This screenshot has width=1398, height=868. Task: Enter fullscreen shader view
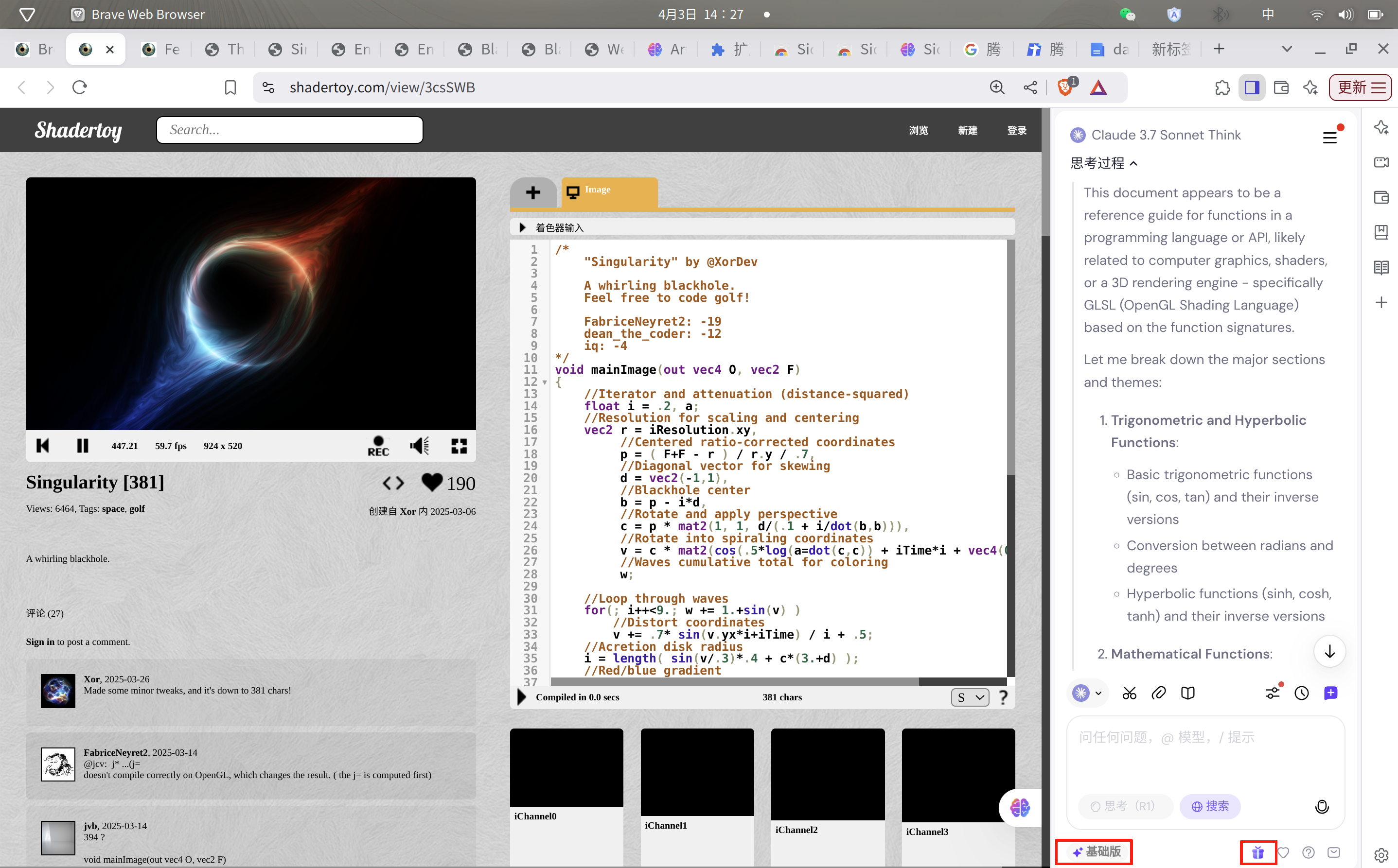coord(459,446)
